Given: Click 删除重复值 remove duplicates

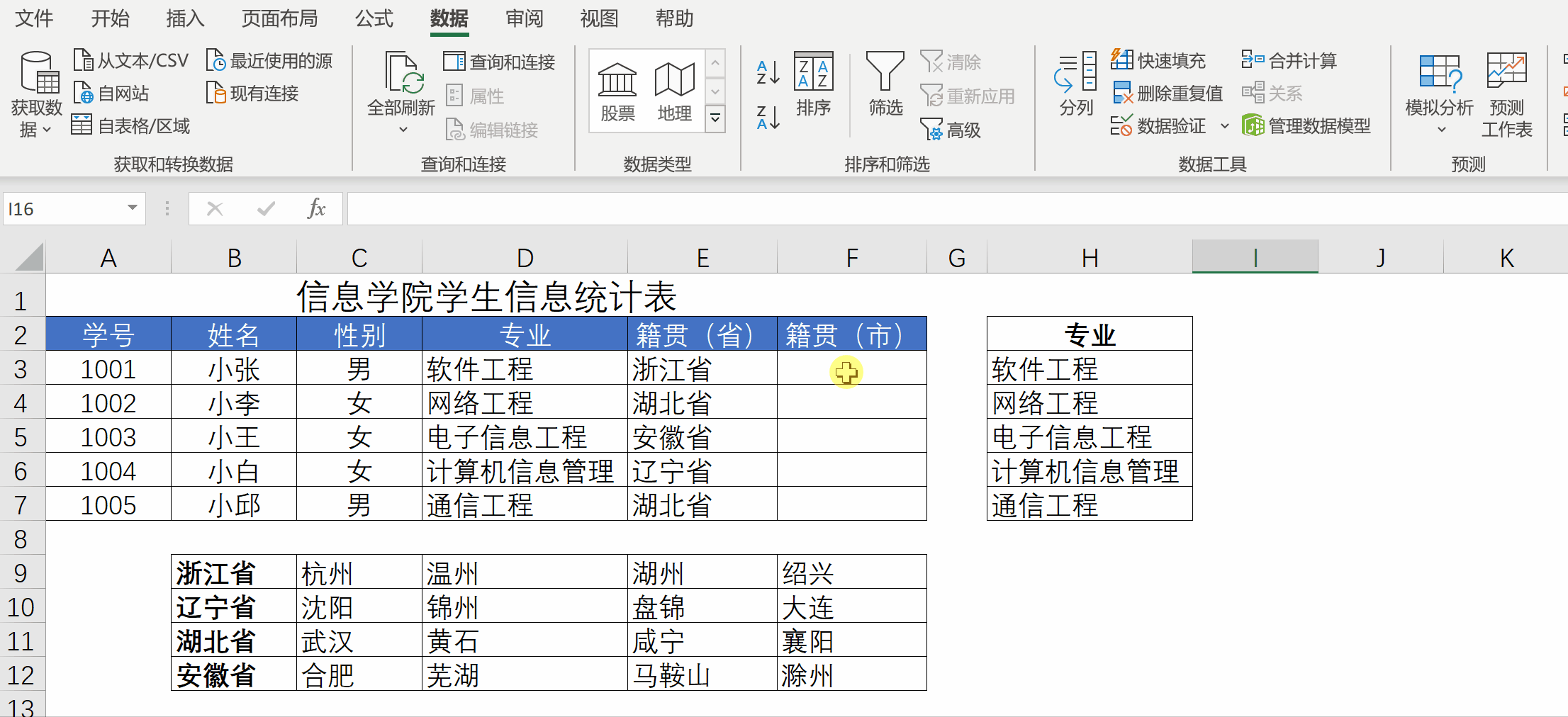Looking at the screenshot, I should click(1167, 94).
